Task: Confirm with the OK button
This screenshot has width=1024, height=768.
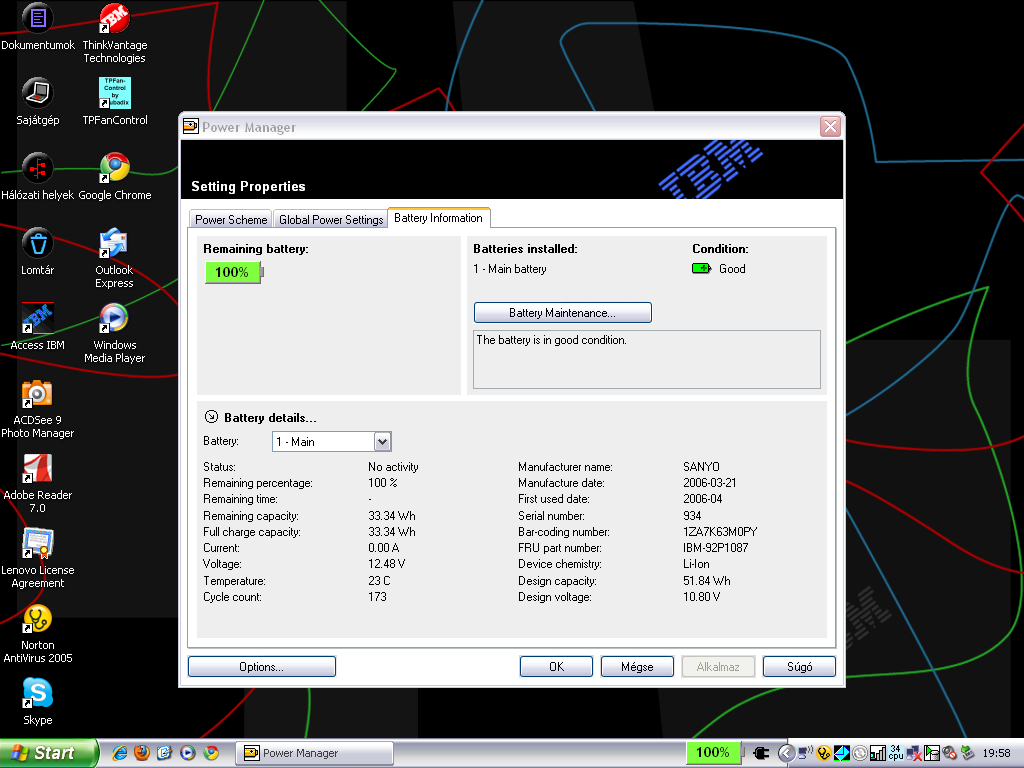Action: tap(556, 667)
